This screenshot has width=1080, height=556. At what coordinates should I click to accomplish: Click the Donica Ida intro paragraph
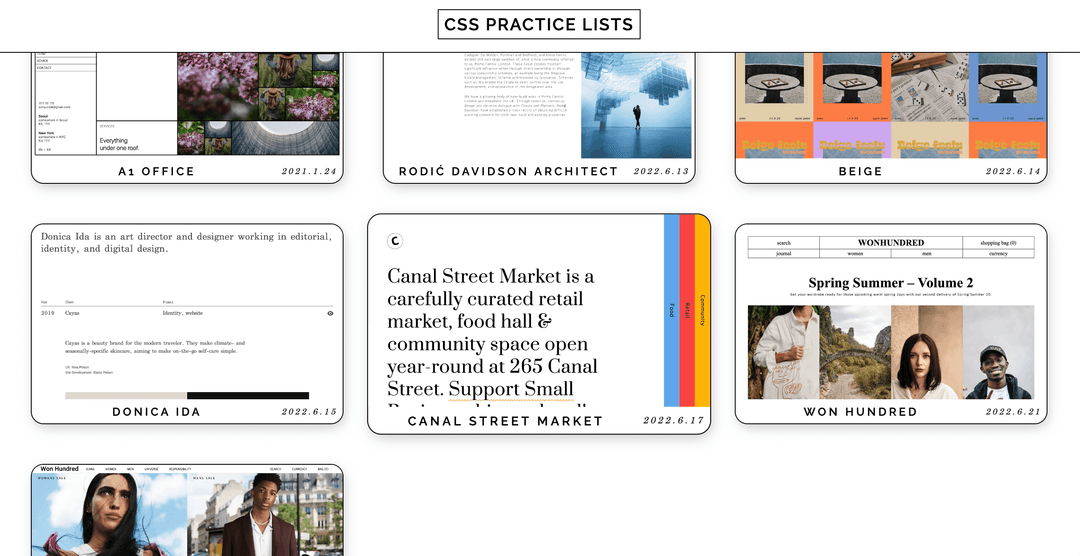(187, 243)
